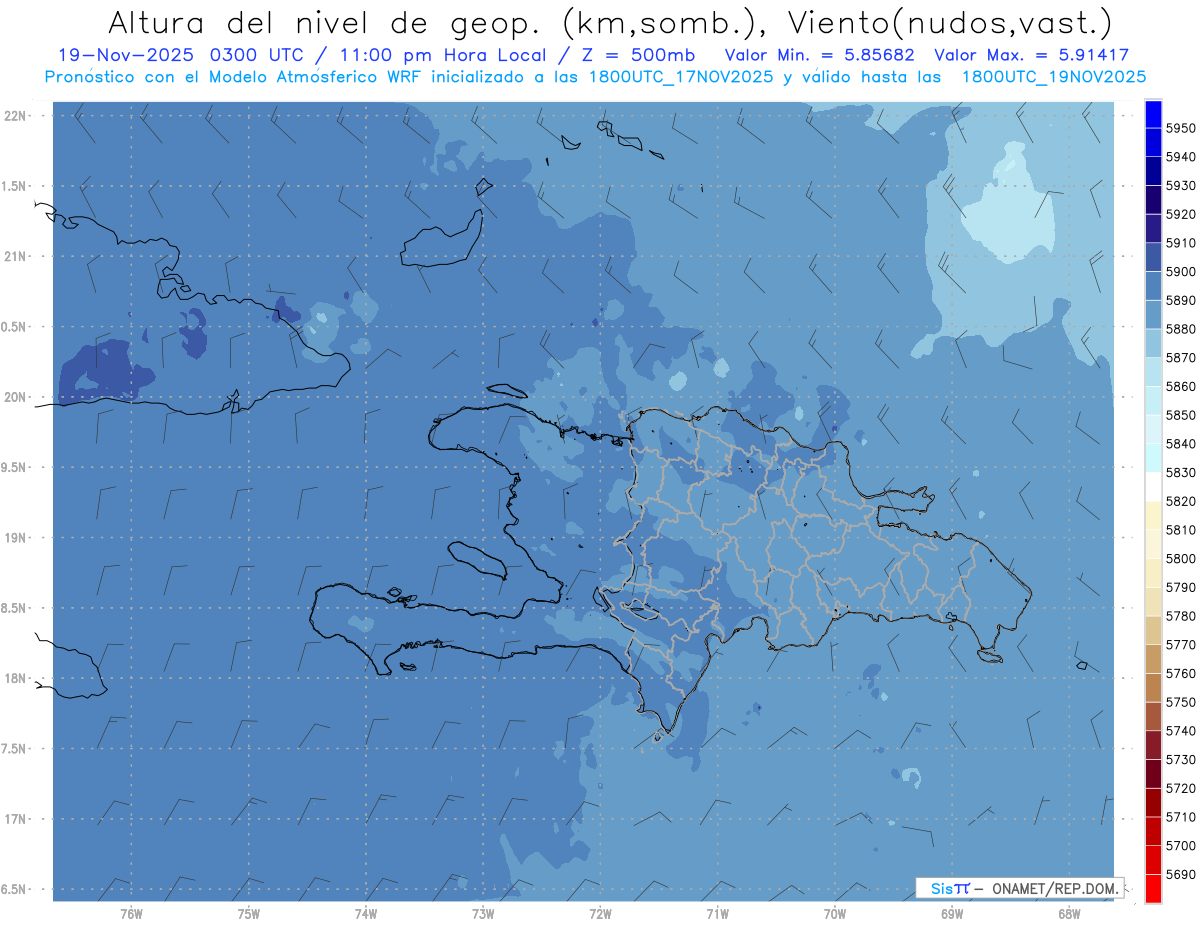Click the 70W longitude label

pyautogui.click(x=835, y=914)
